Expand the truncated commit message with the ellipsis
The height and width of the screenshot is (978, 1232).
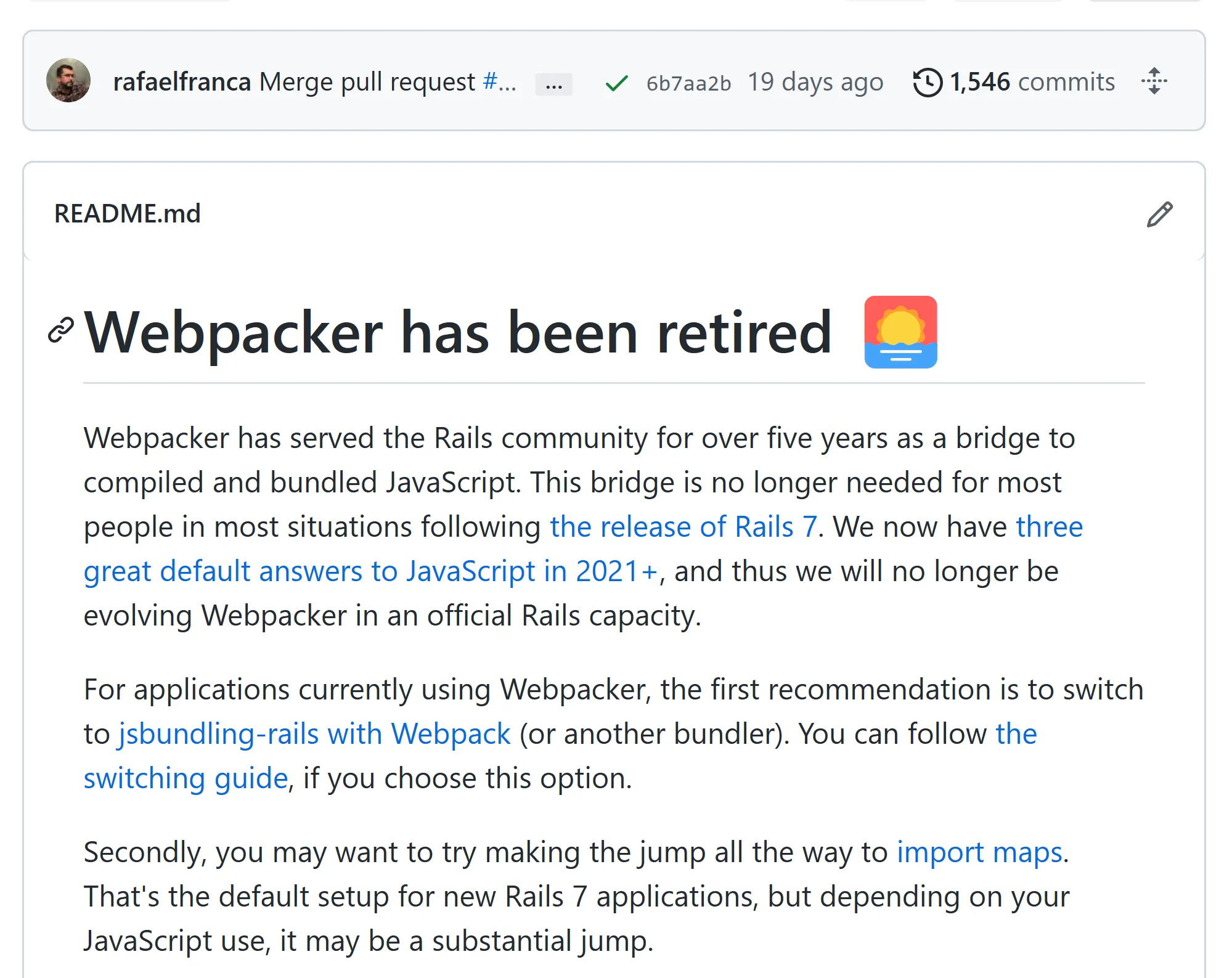click(x=553, y=84)
